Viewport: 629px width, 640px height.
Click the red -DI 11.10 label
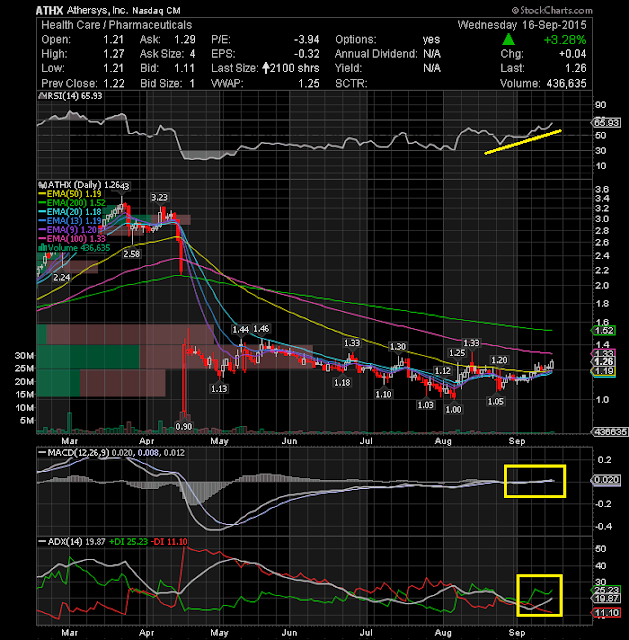(169, 542)
